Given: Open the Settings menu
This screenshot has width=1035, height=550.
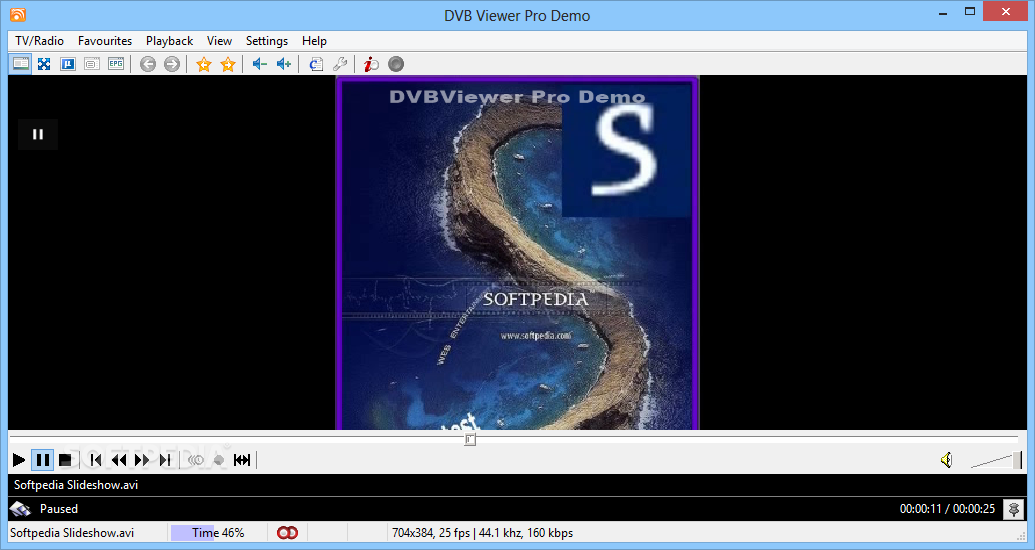Looking at the screenshot, I should click(267, 41).
